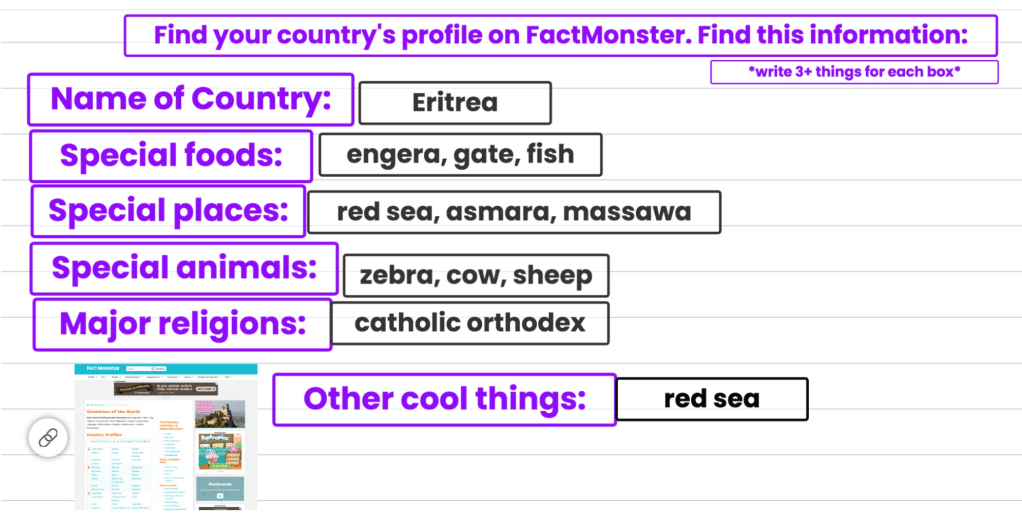Click the "Name of Country:" label
Screen dimensions: 1022x531
190,99
